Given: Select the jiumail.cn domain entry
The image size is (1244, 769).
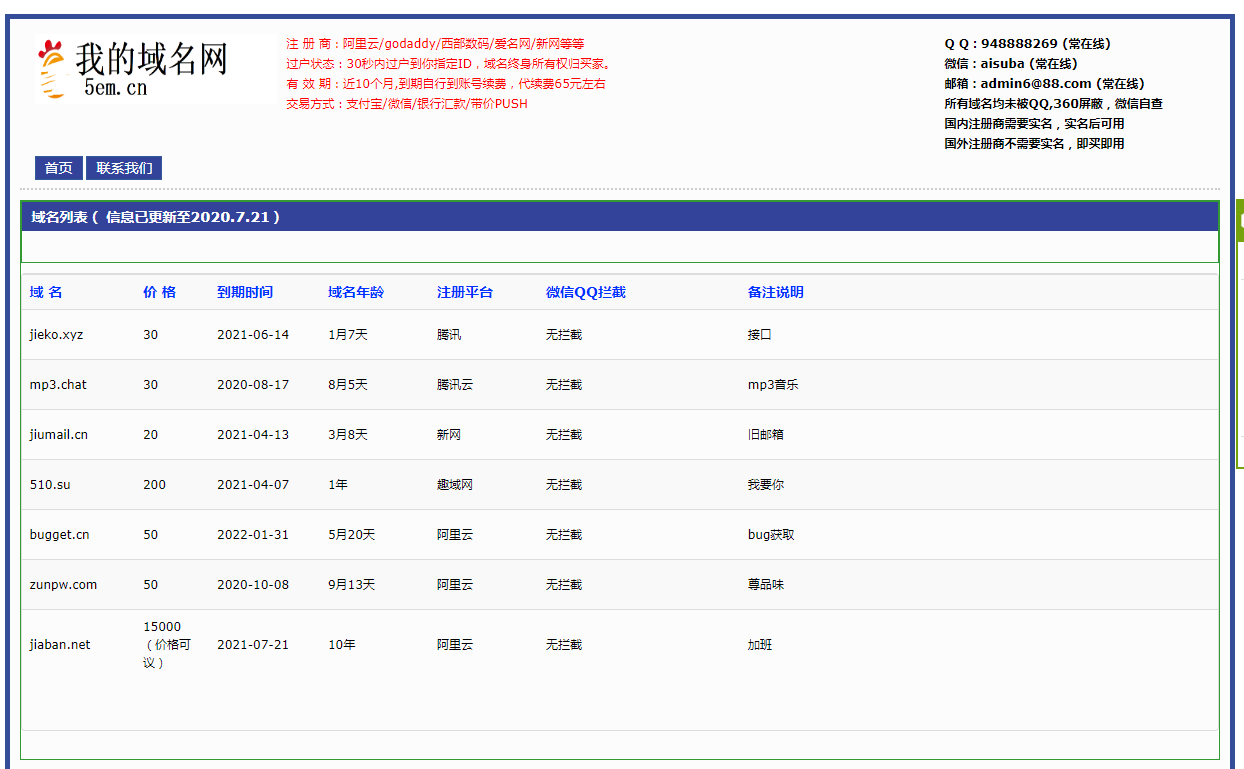Looking at the screenshot, I should (x=59, y=435).
